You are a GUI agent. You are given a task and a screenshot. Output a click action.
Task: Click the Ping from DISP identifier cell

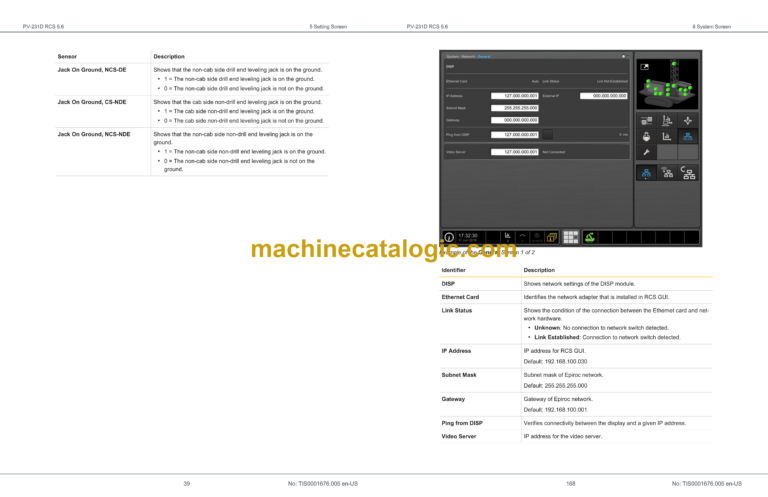462,423
